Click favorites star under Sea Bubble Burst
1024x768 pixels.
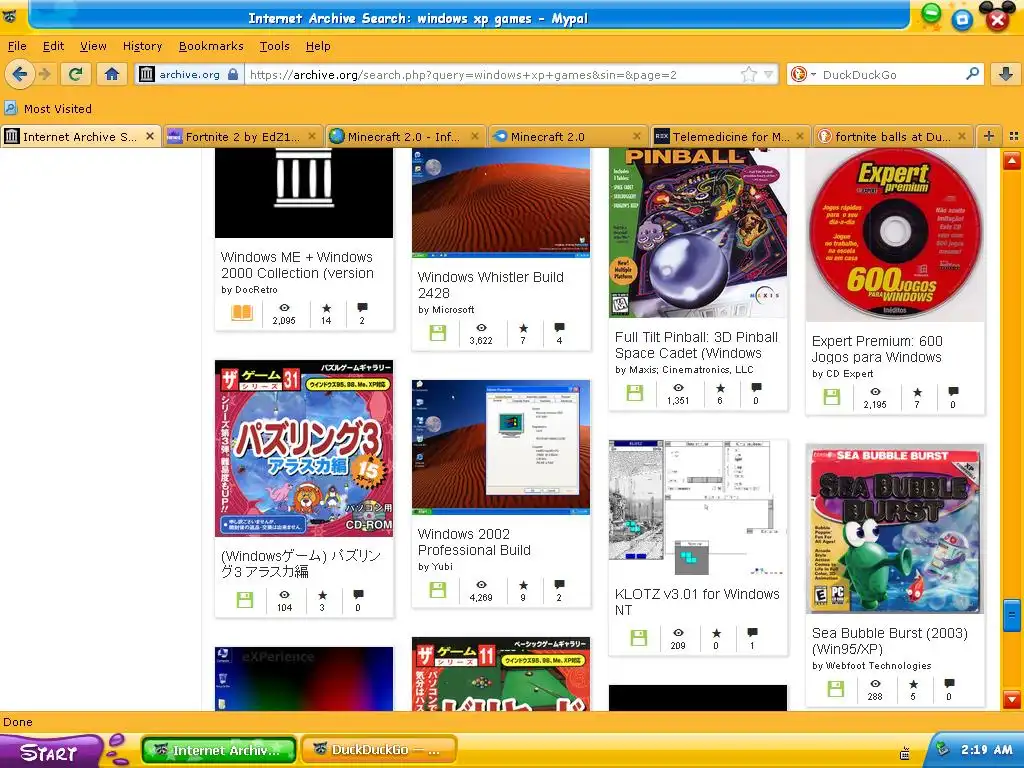pyautogui.click(x=913, y=684)
